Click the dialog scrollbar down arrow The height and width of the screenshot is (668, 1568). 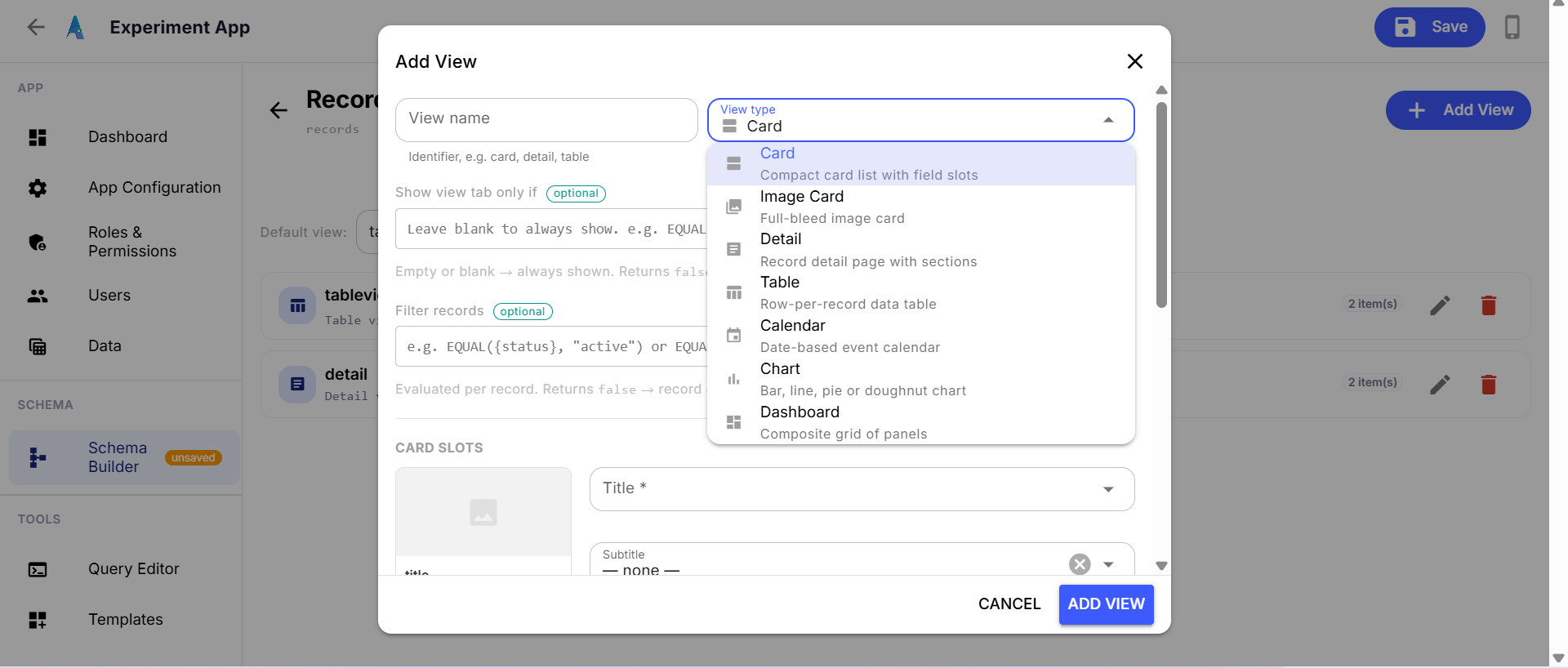[1161, 566]
